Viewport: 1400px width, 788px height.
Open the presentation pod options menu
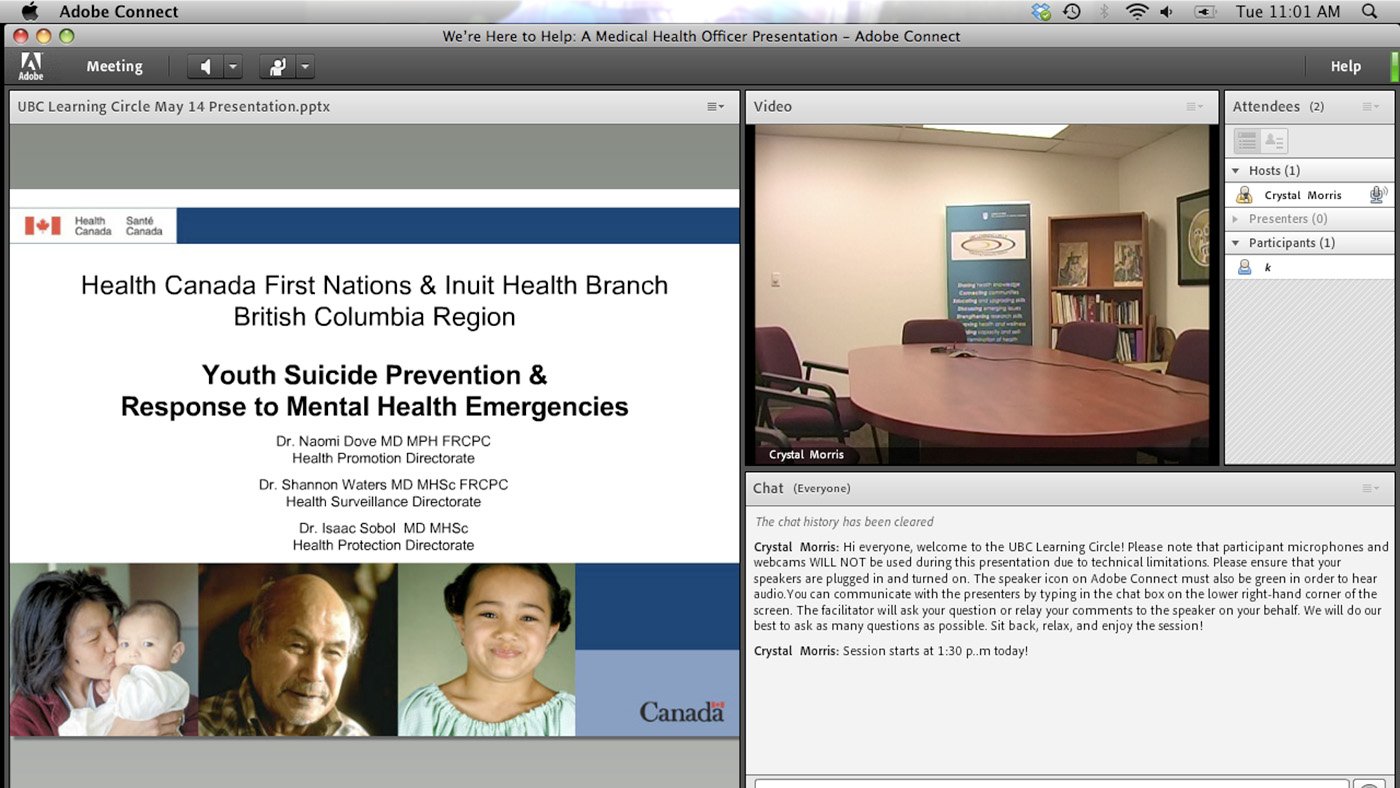[715, 107]
